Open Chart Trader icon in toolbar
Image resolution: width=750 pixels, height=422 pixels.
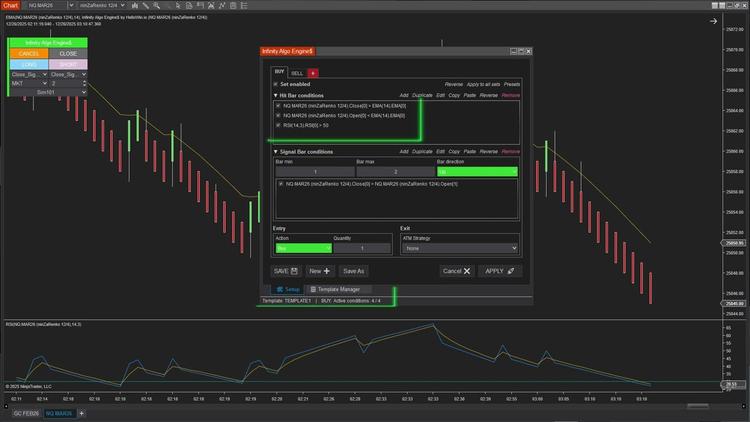tap(200, 5)
